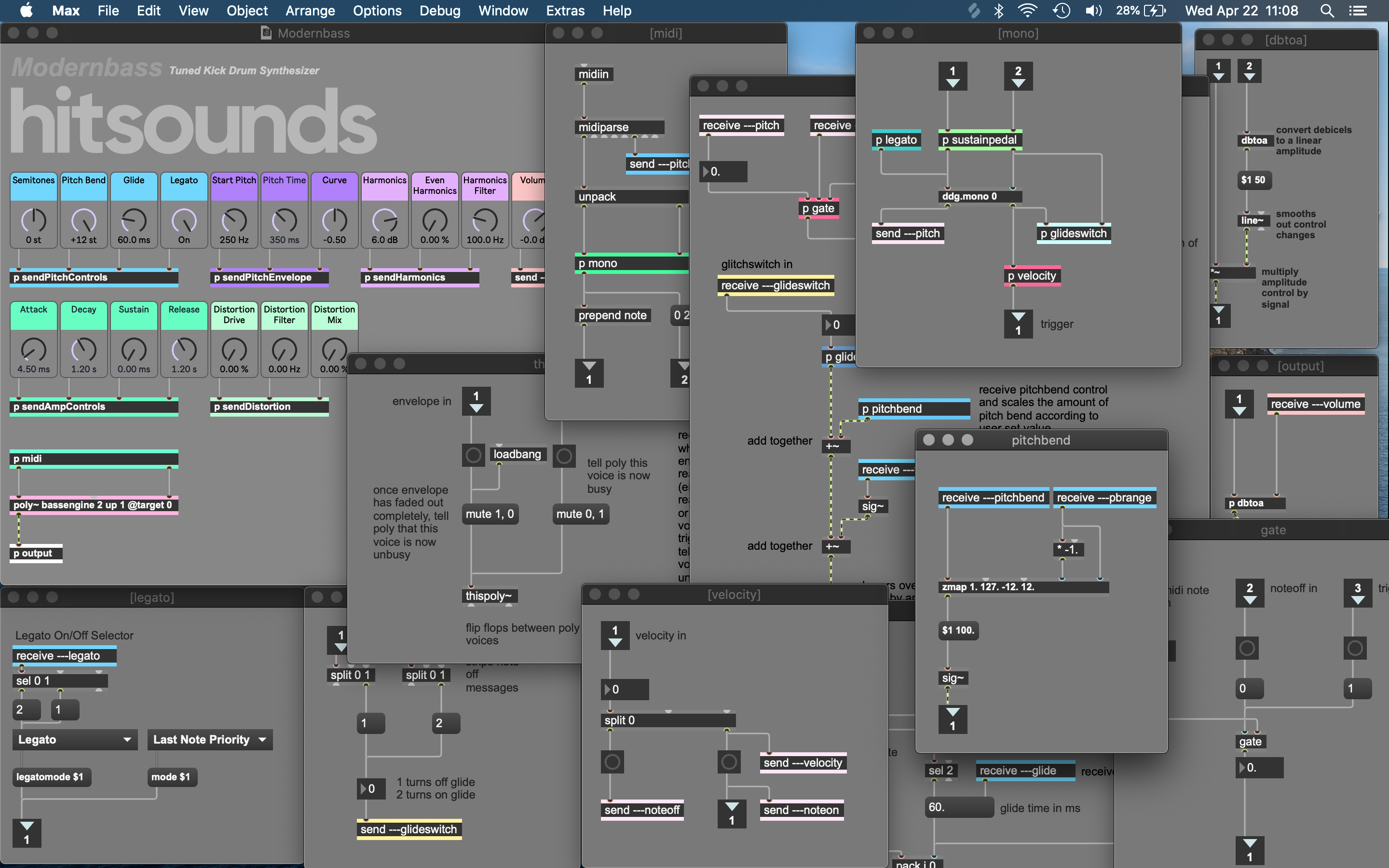Image resolution: width=1389 pixels, height=868 pixels.
Task: Click bang button above send ---noteoff
Action: (x=612, y=762)
